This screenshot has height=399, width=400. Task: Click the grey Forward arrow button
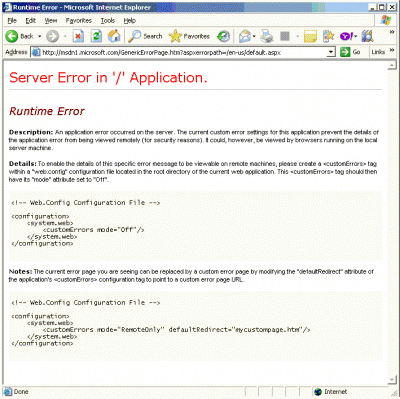[52, 36]
